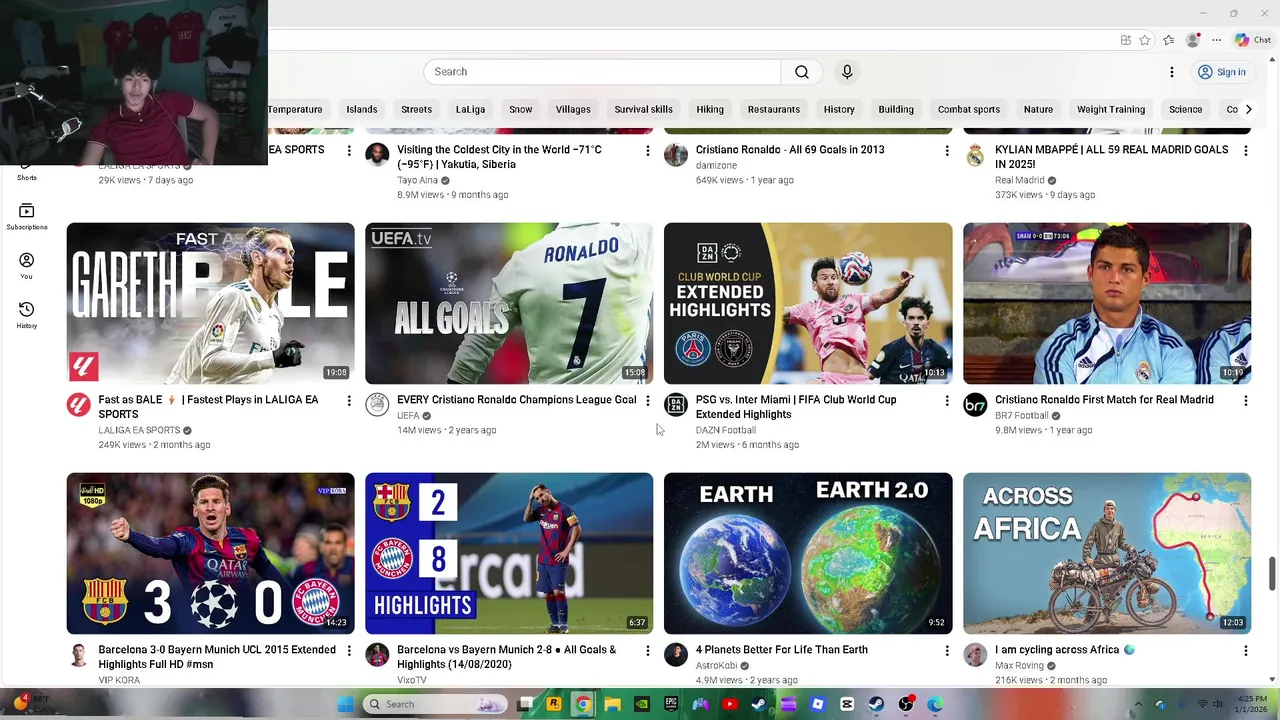Open options for Cristiano Ronaldo First Match video
Viewport: 1280px width, 720px height.
(x=1245, y=401)
